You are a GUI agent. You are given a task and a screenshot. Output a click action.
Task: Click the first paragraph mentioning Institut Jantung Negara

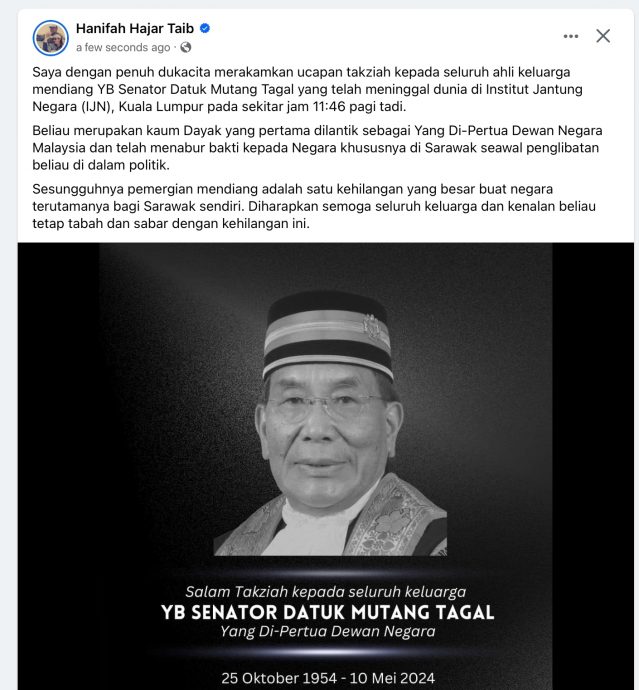coord(307,89)
